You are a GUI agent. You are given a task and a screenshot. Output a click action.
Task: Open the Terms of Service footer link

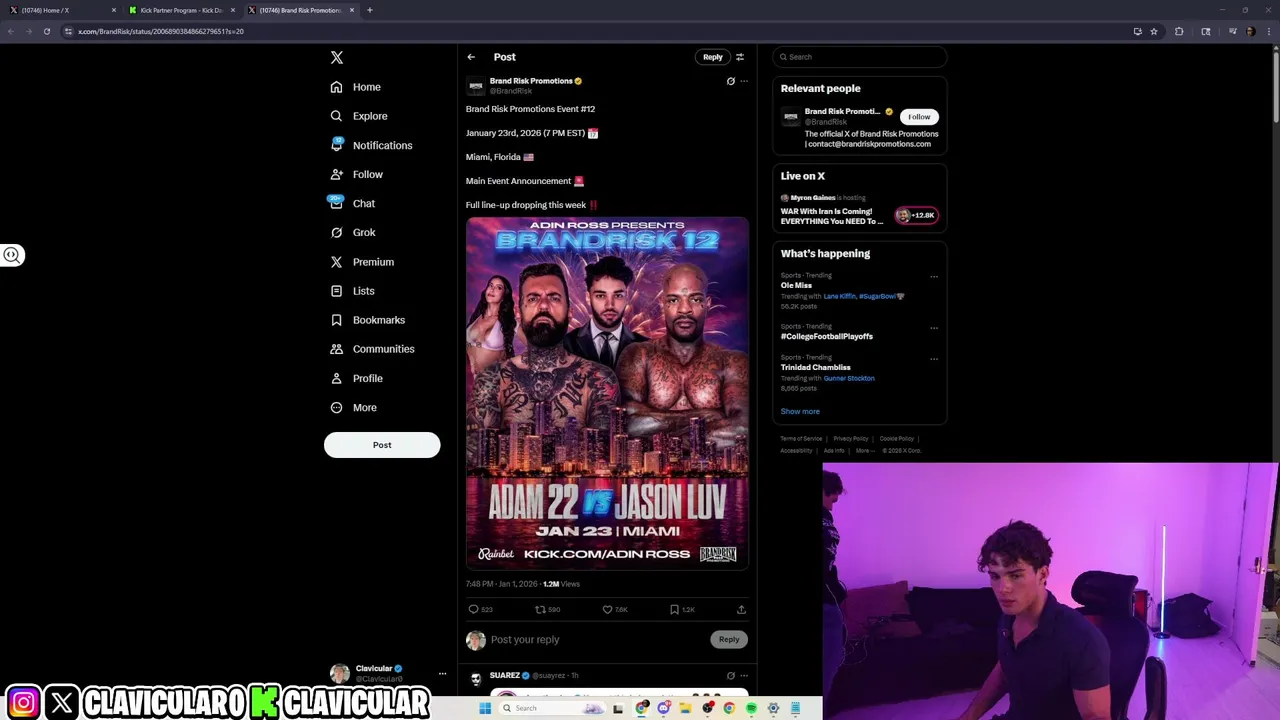[801, 439]
